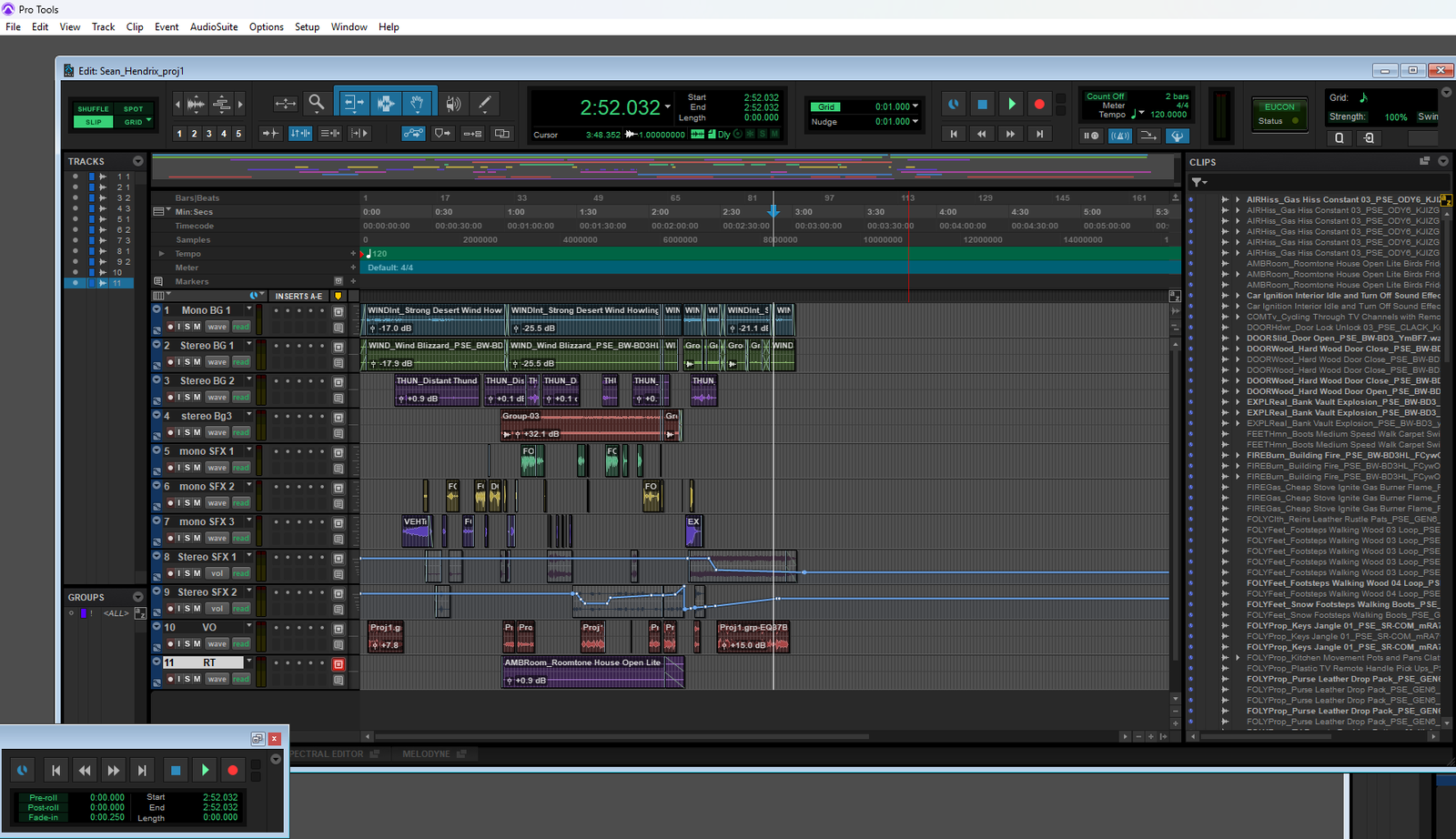The image size is (1456, 839).
Task: Open the main counter format dropdown
Action: coord(668,106)
